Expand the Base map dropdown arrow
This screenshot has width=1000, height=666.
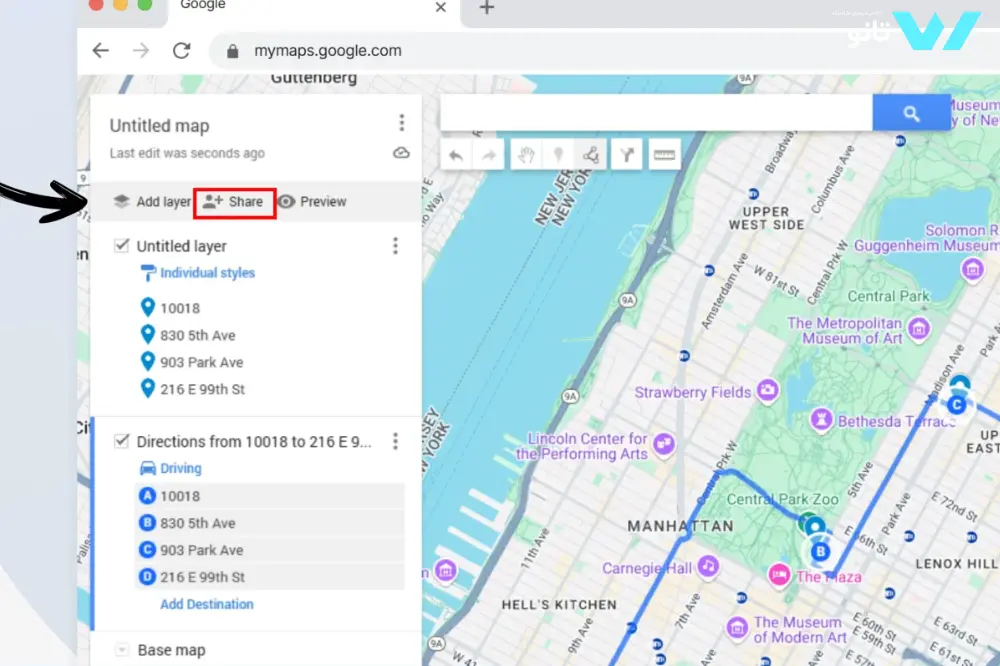pyautogui.click(x=122, y=650)
